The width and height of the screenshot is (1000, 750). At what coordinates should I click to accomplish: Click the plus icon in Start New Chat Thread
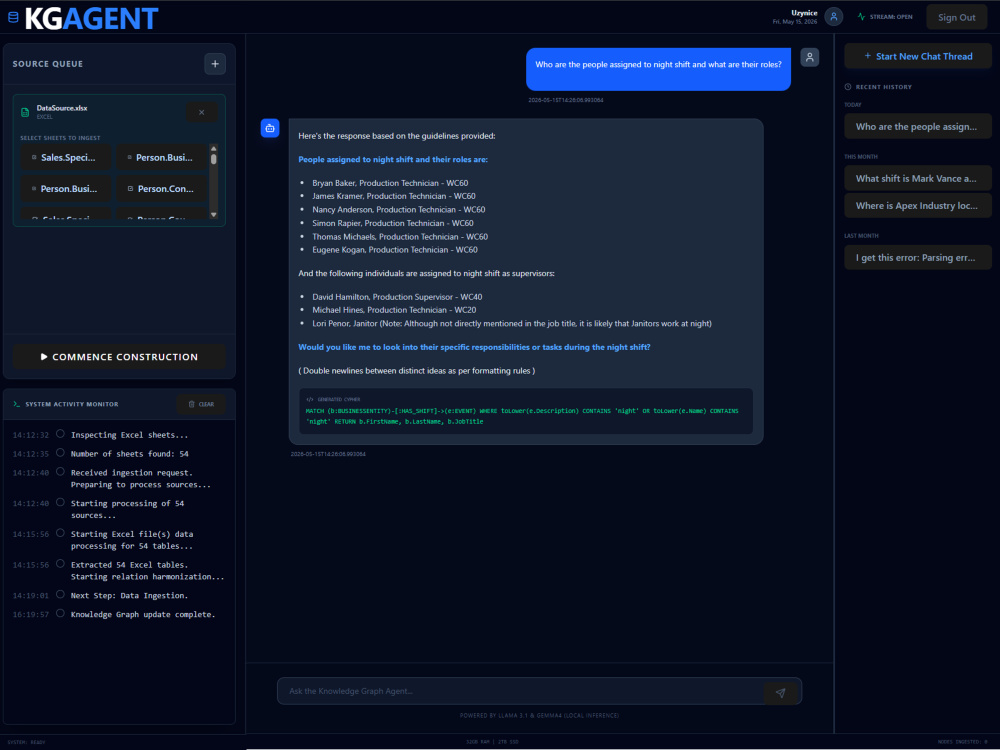point(867,56)
